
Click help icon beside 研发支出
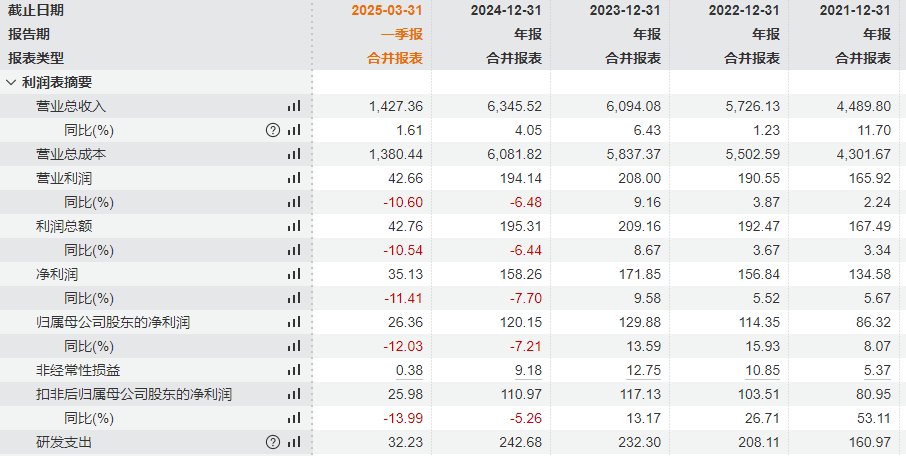click(272, 442)
